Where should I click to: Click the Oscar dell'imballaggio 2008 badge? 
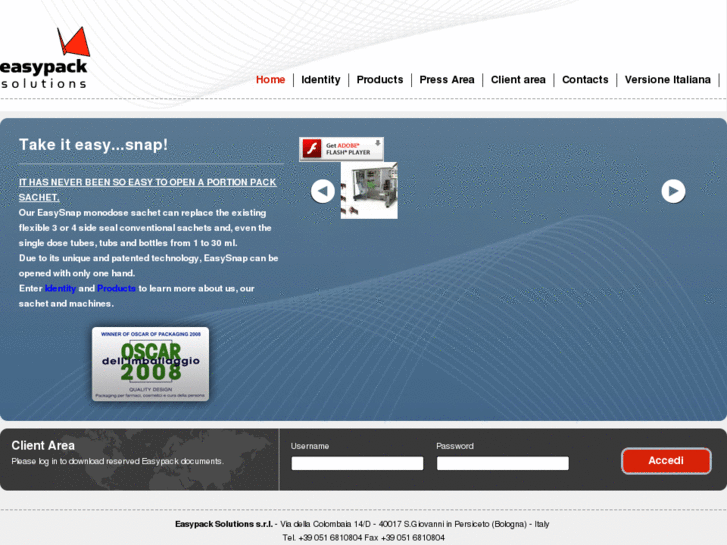coord(150,364)
